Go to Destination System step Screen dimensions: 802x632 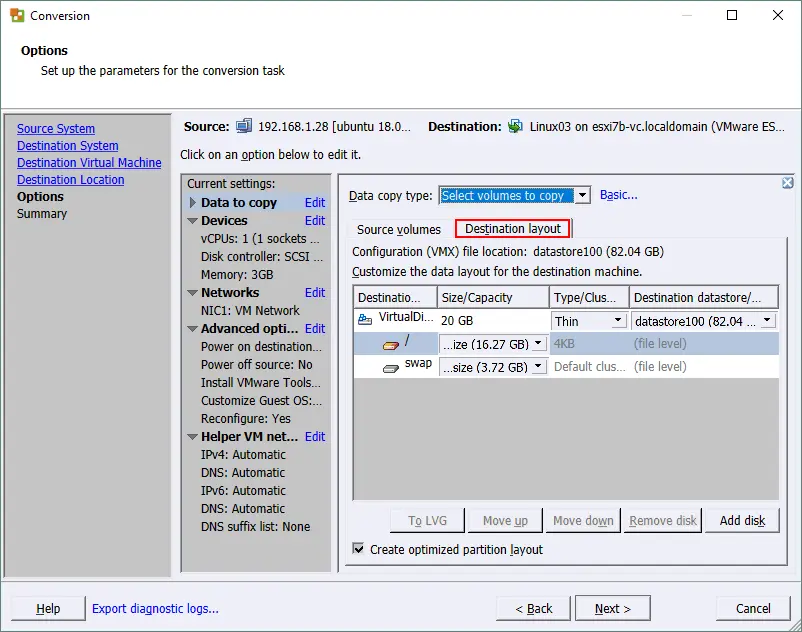(x=68, y=146)
